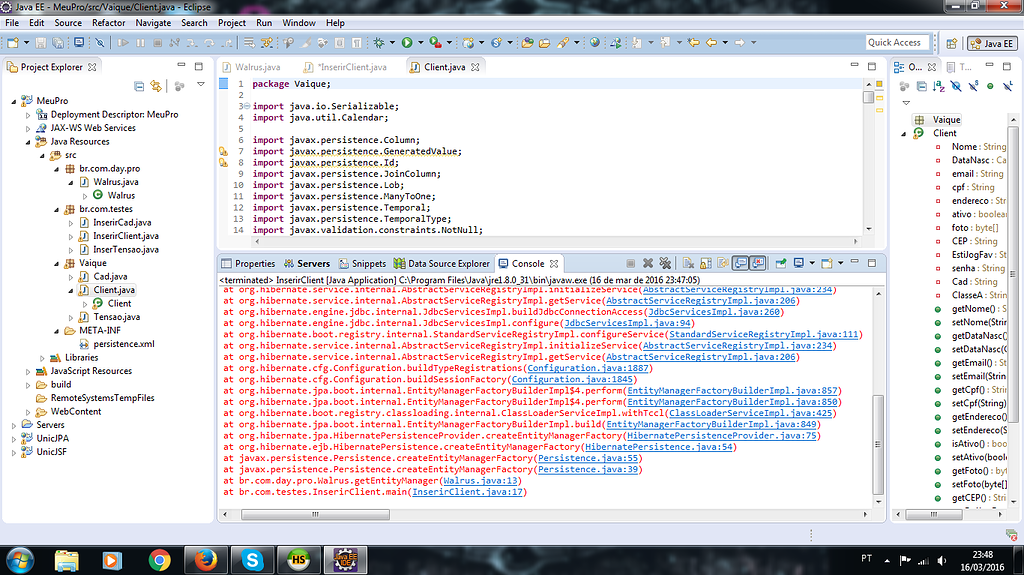Toggle show console on standard output change

(739, 263)
